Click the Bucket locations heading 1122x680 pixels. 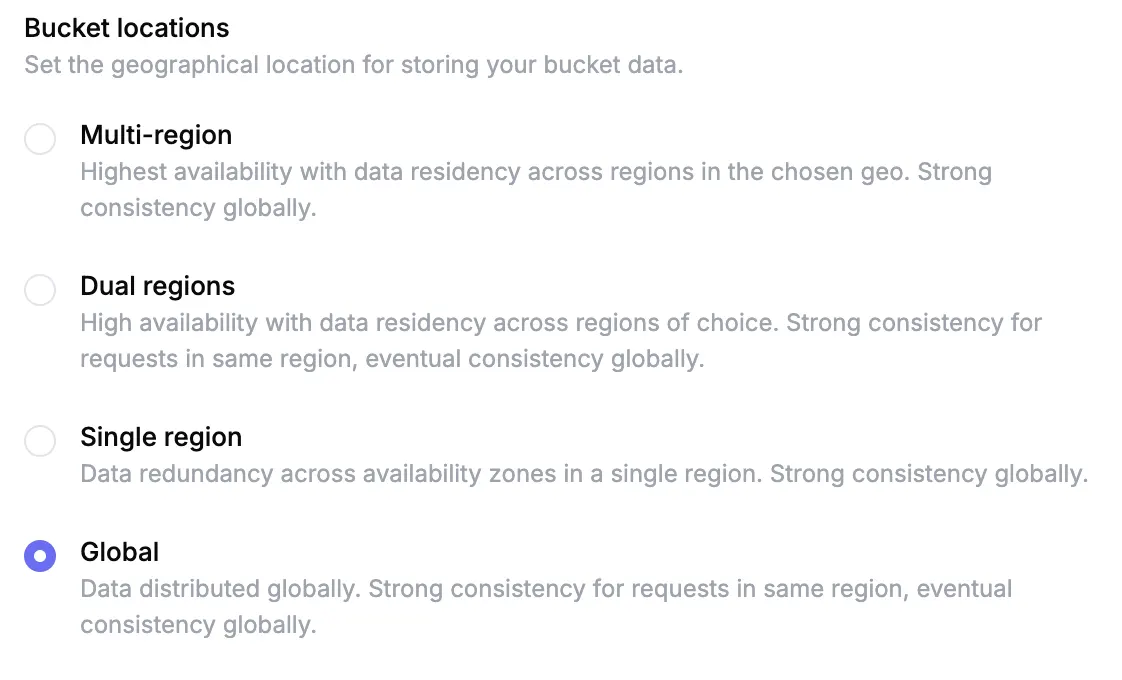click(128, 28)
